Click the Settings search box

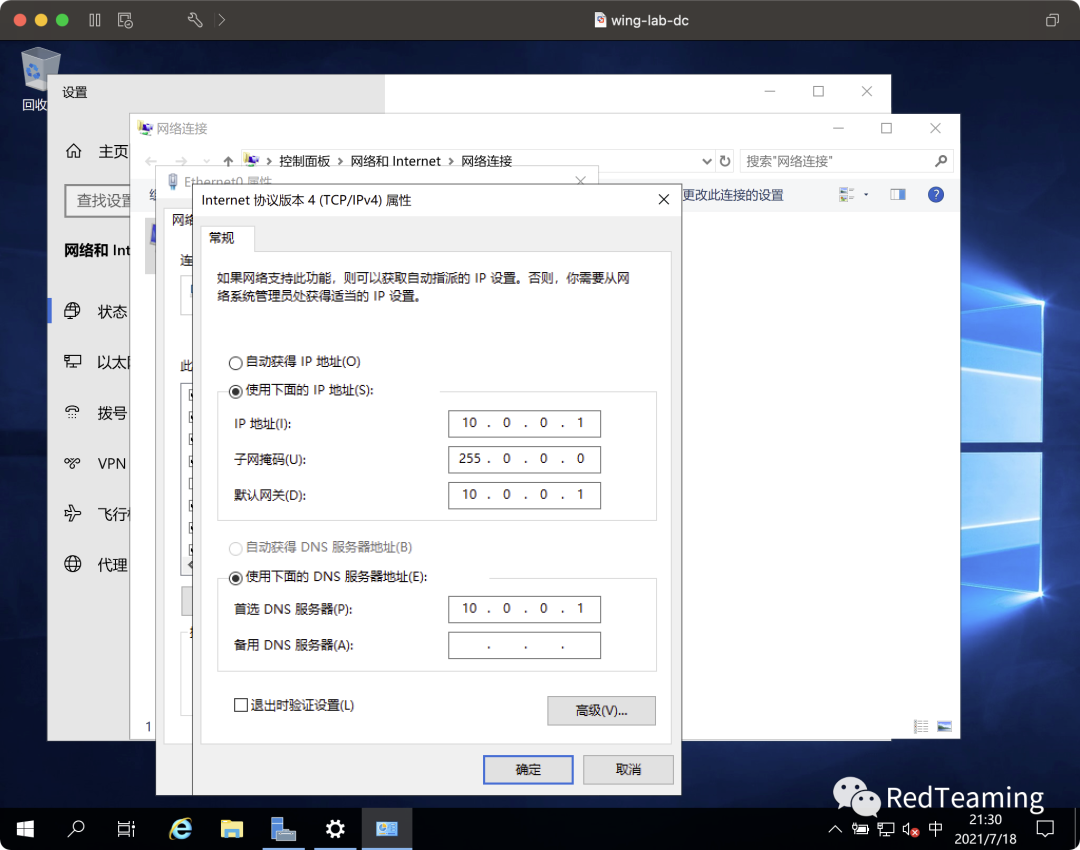(x=98, y=200)
